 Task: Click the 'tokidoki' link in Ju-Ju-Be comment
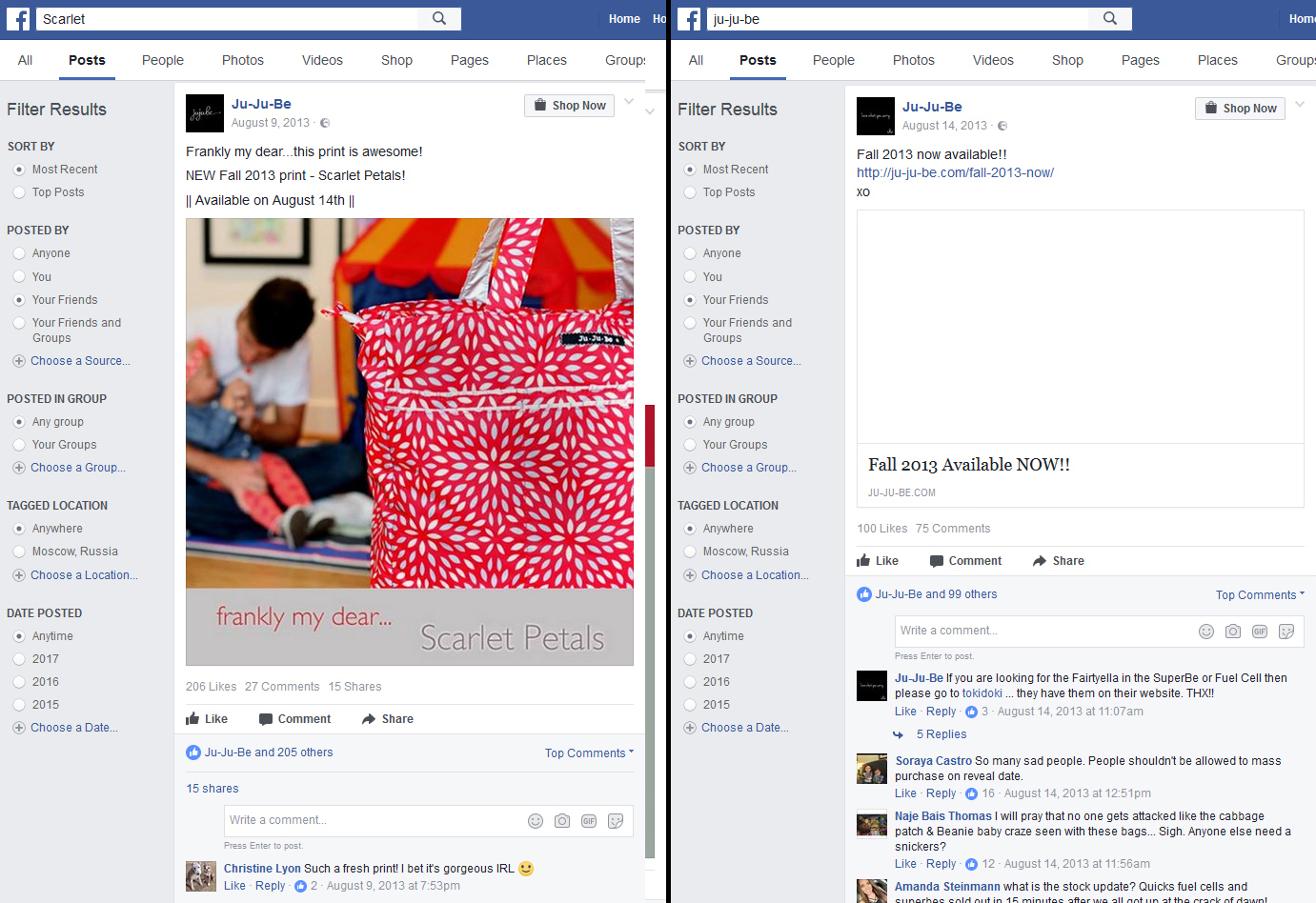click(x=982, y=693)
